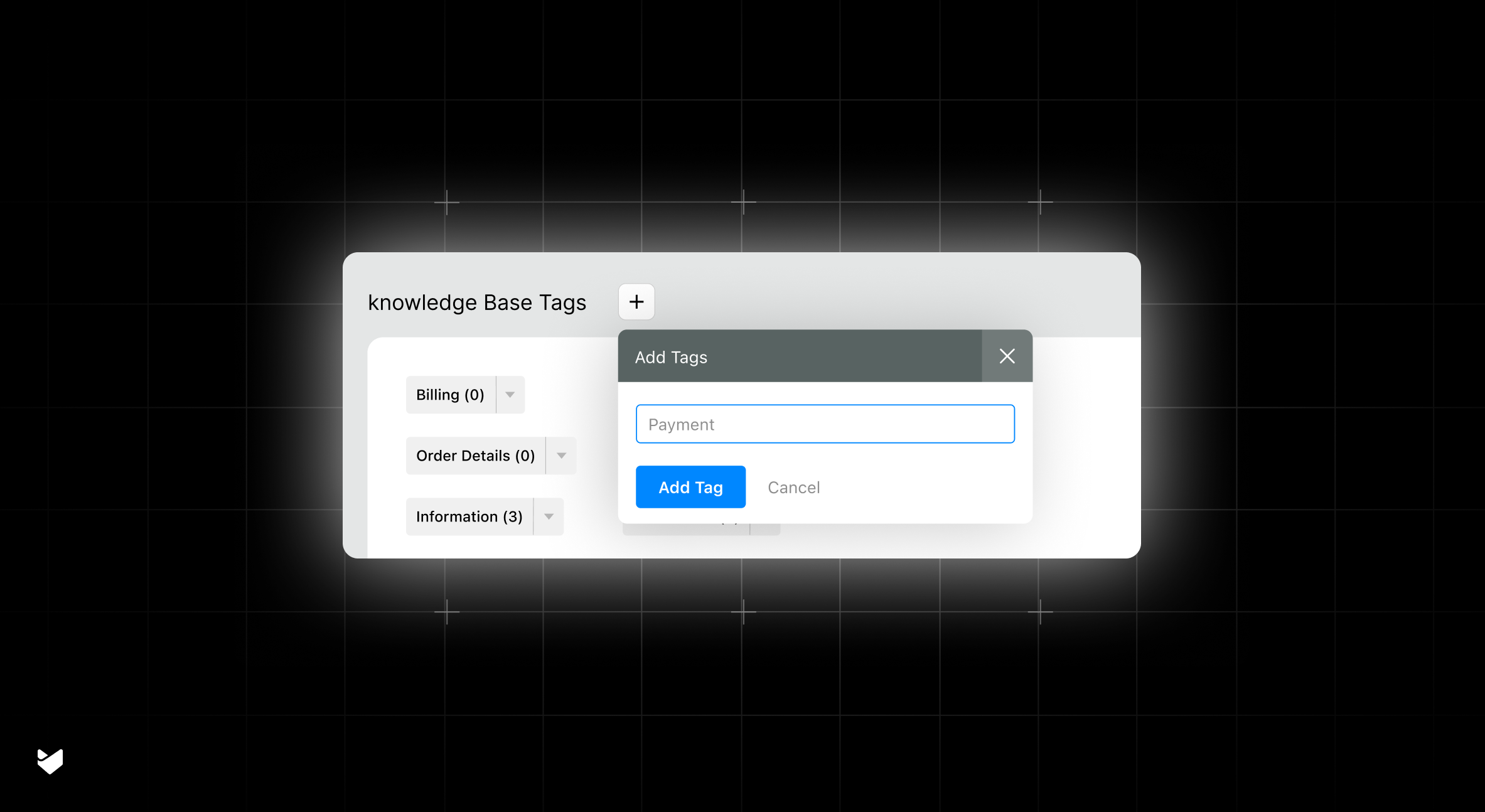
Task: Click the Payment placeholder text in the input
Action: click(681, 425)
